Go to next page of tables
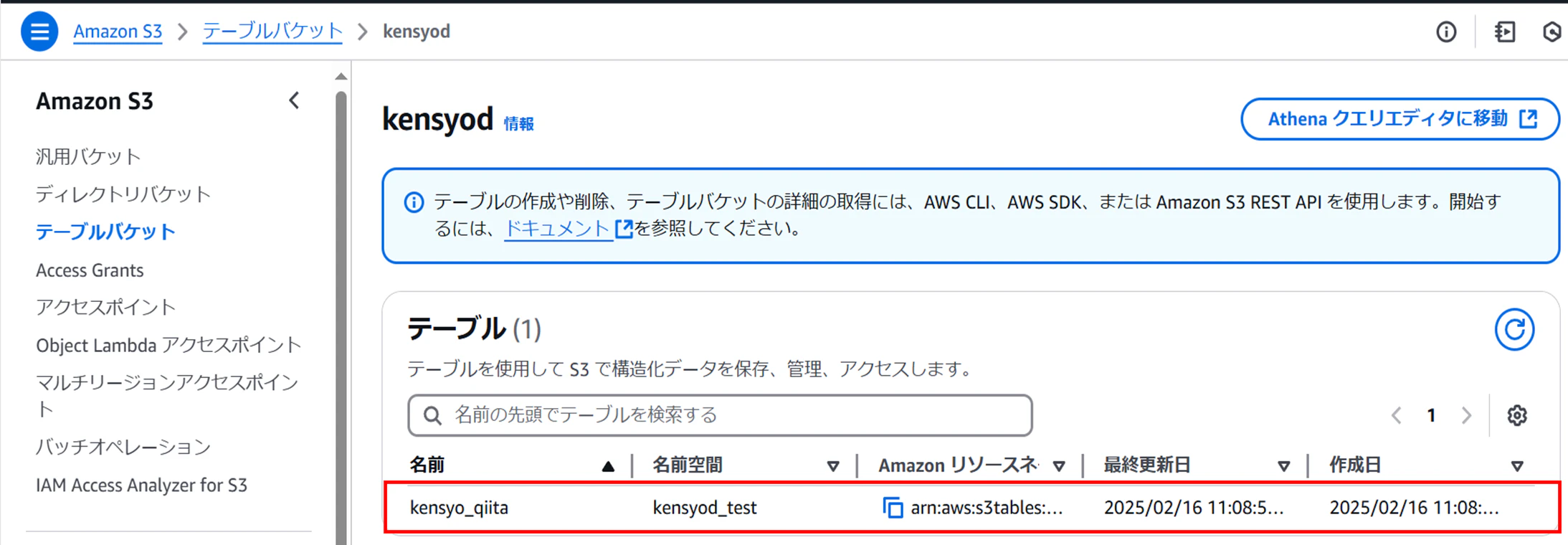Image resolution: width=1568 pixels, height=545 pixels. point(1466,415)
